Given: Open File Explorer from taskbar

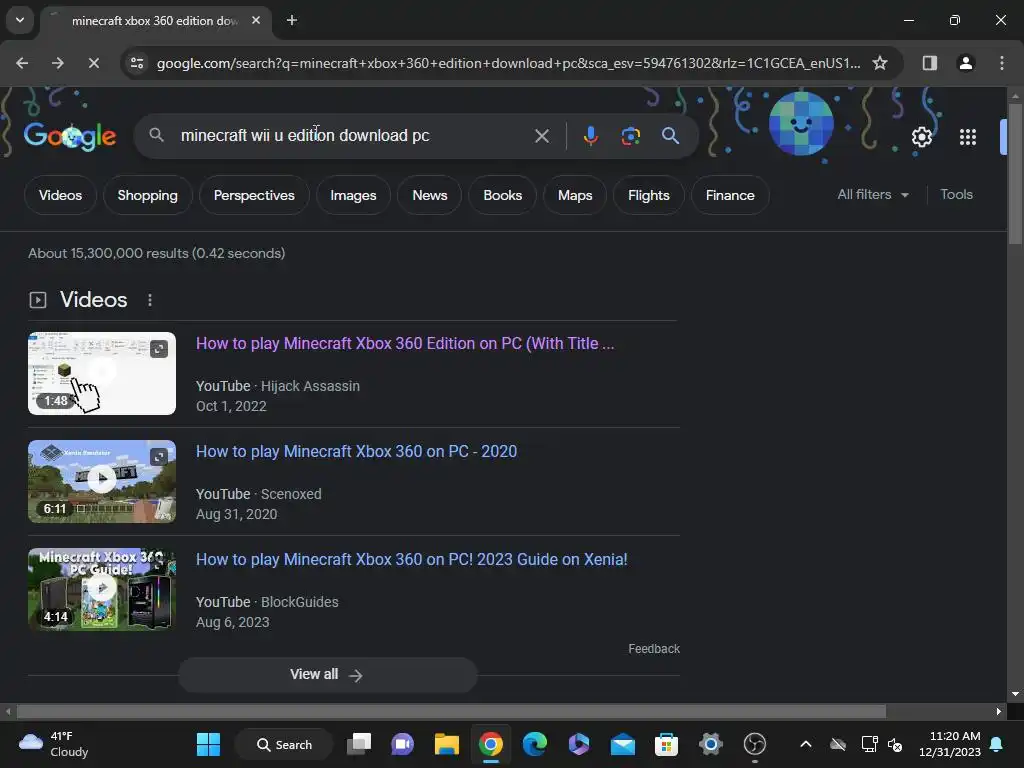Looking at the screenshot, I should click(x=447, y=744).
